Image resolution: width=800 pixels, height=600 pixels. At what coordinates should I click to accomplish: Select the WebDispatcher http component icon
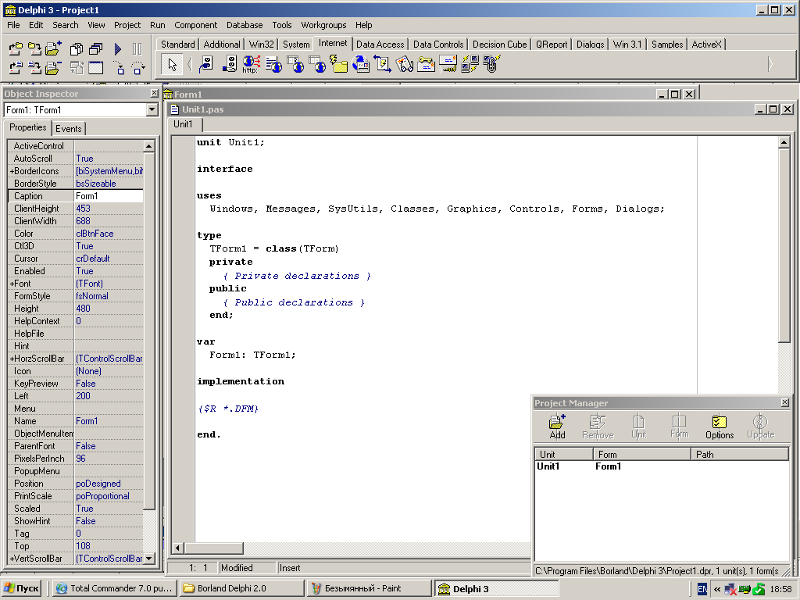[251, 64]
